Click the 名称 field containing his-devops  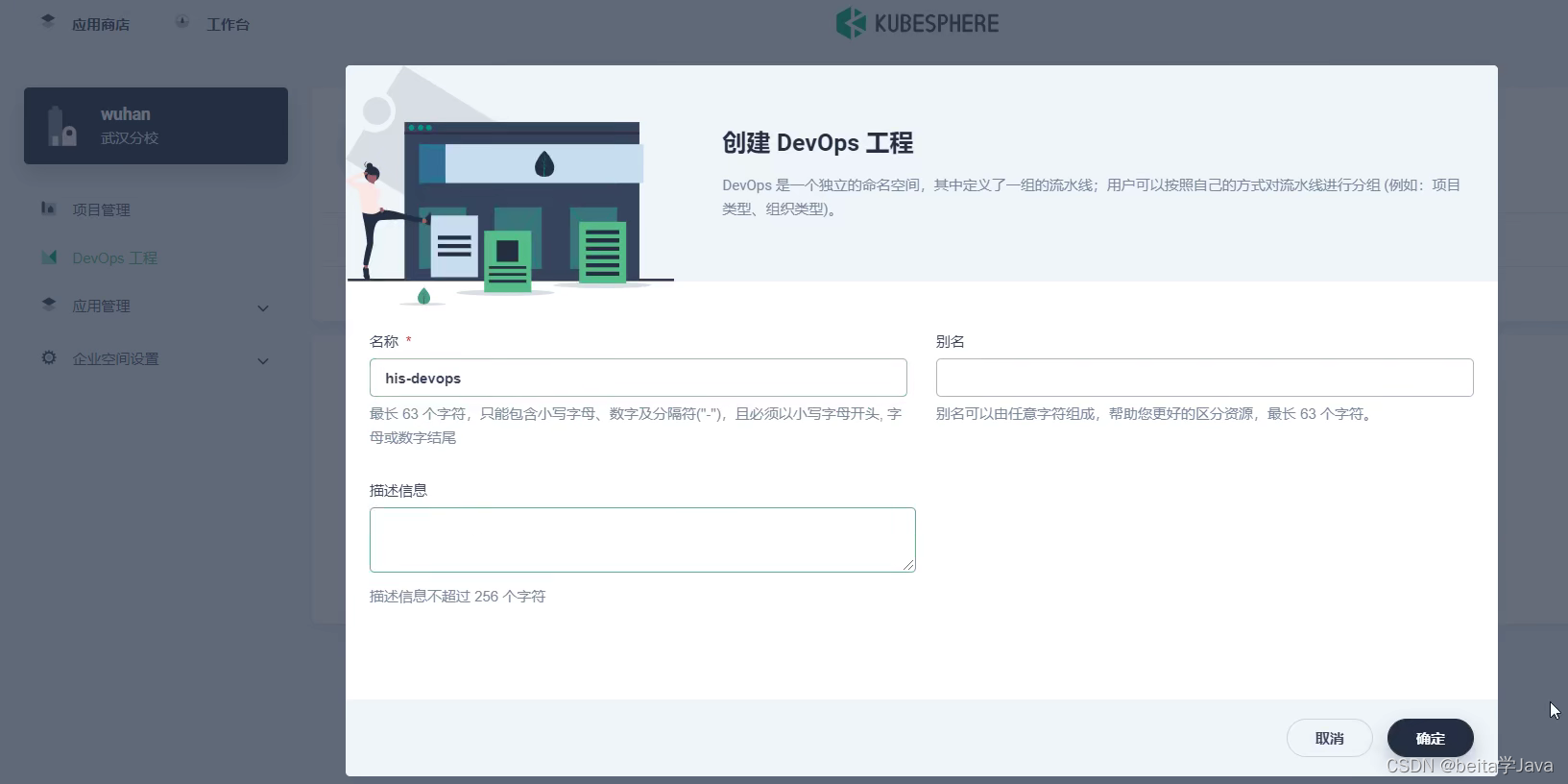(x=638, y=378)
